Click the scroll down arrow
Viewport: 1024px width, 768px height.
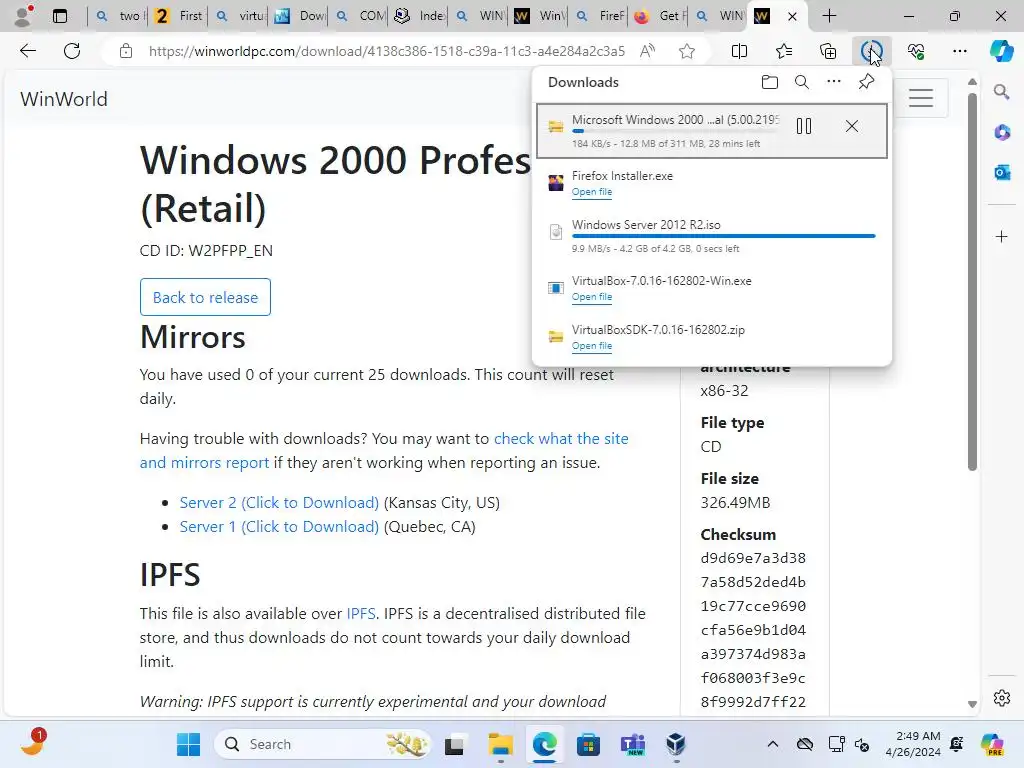click(972, 704)
